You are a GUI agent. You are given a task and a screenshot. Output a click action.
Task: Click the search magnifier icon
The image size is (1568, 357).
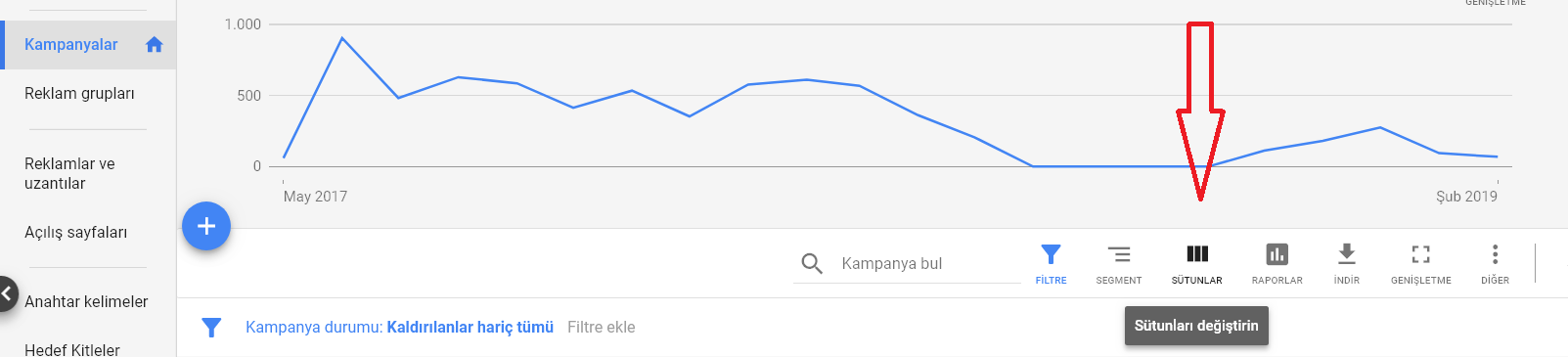click(812, 263)
